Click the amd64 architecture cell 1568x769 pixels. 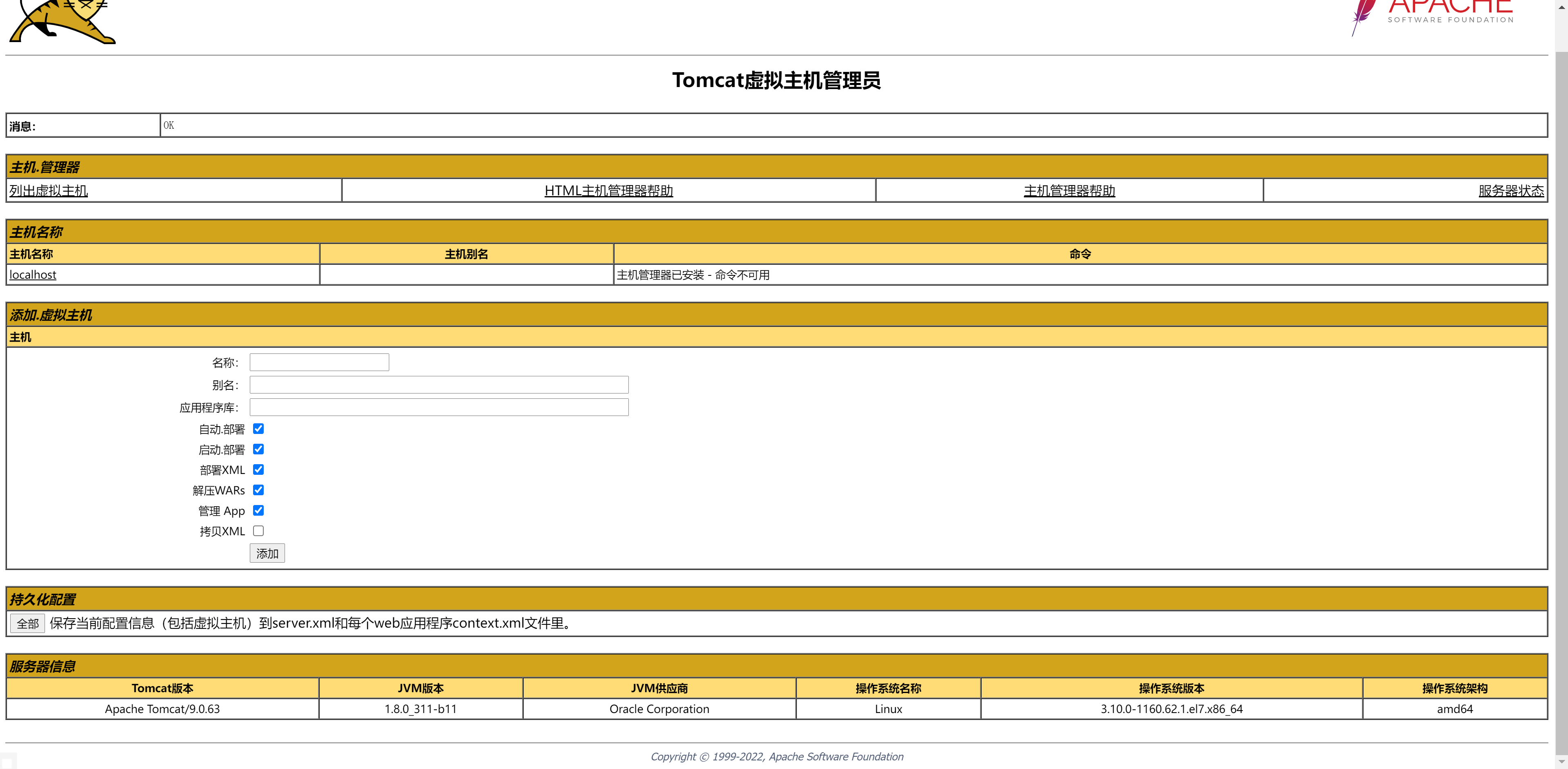pyautogui.click(x=1455, y=709)
